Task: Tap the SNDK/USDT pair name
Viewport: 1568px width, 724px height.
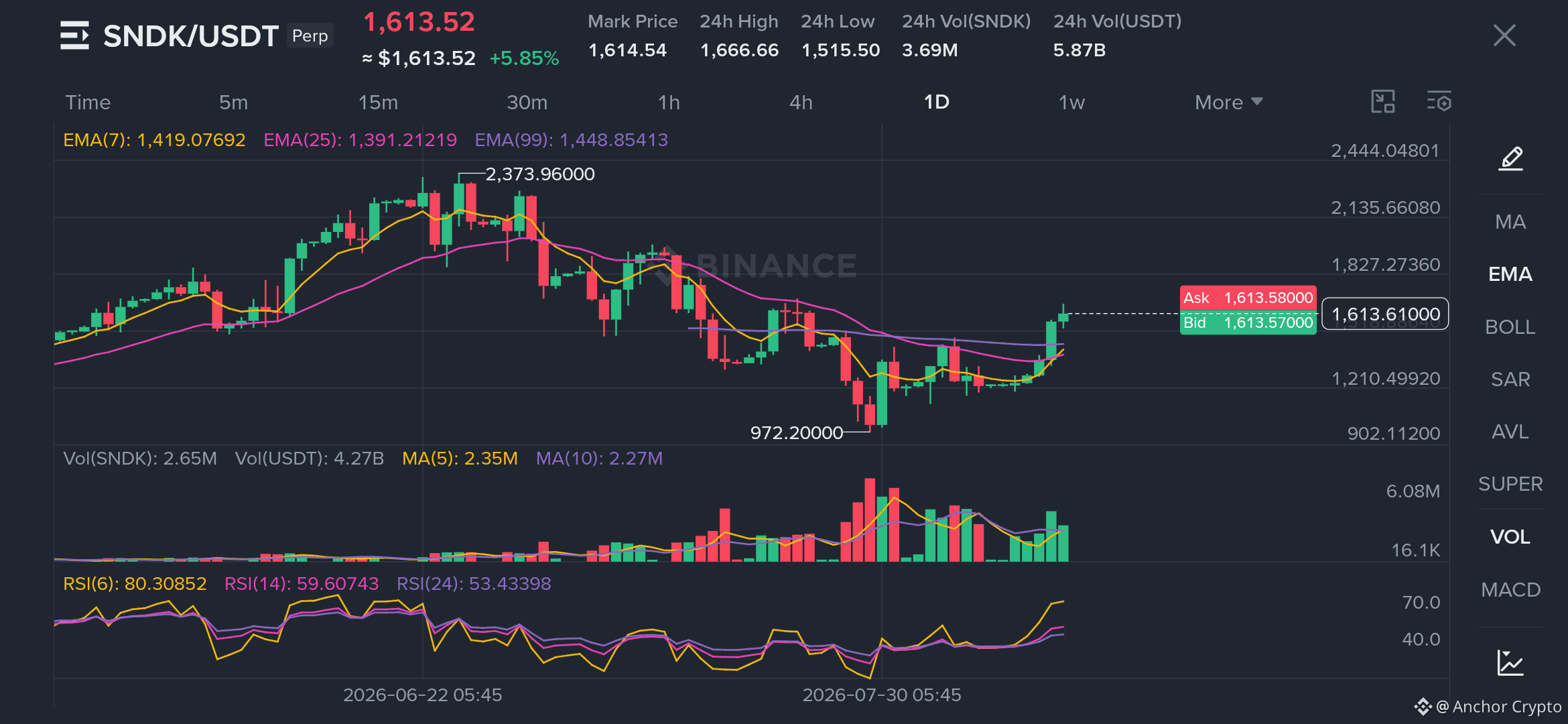Action: click(190, 36)
